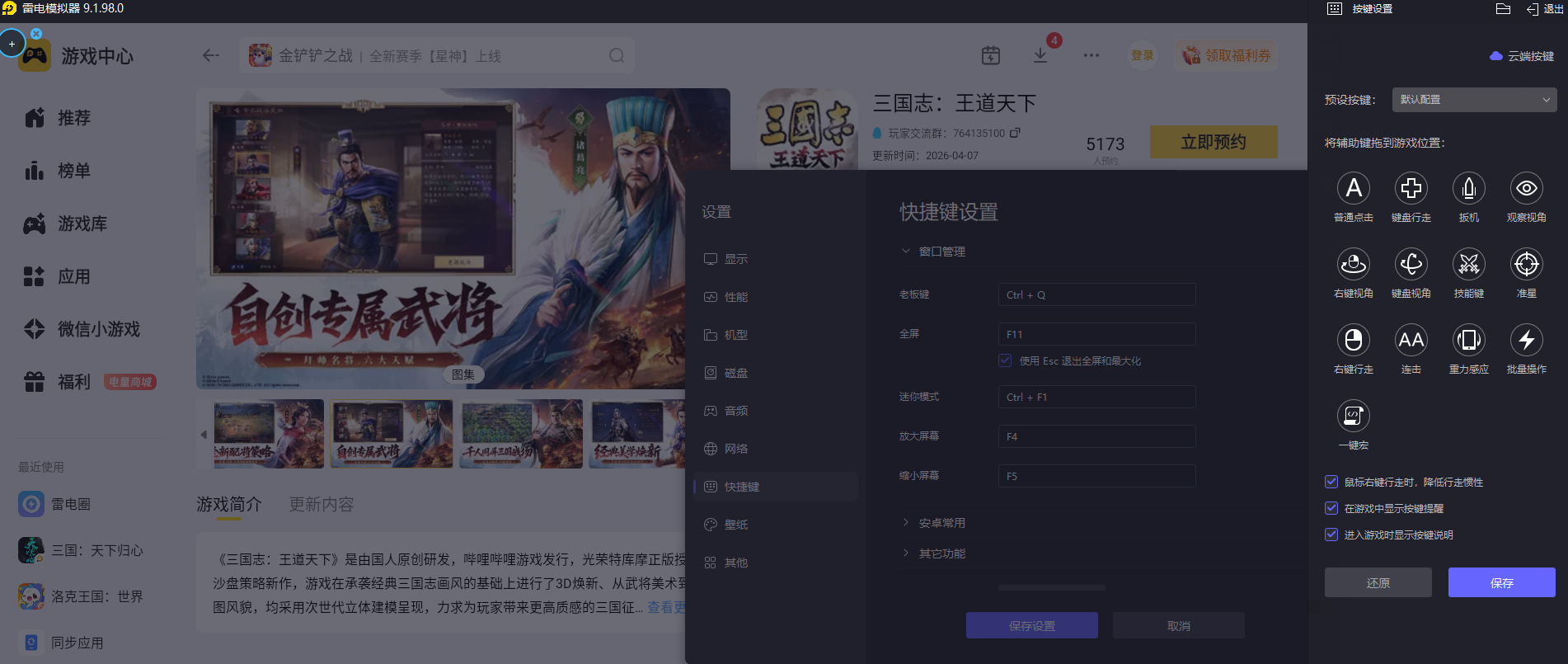Open the calendar check-in icon

[991, 55]
